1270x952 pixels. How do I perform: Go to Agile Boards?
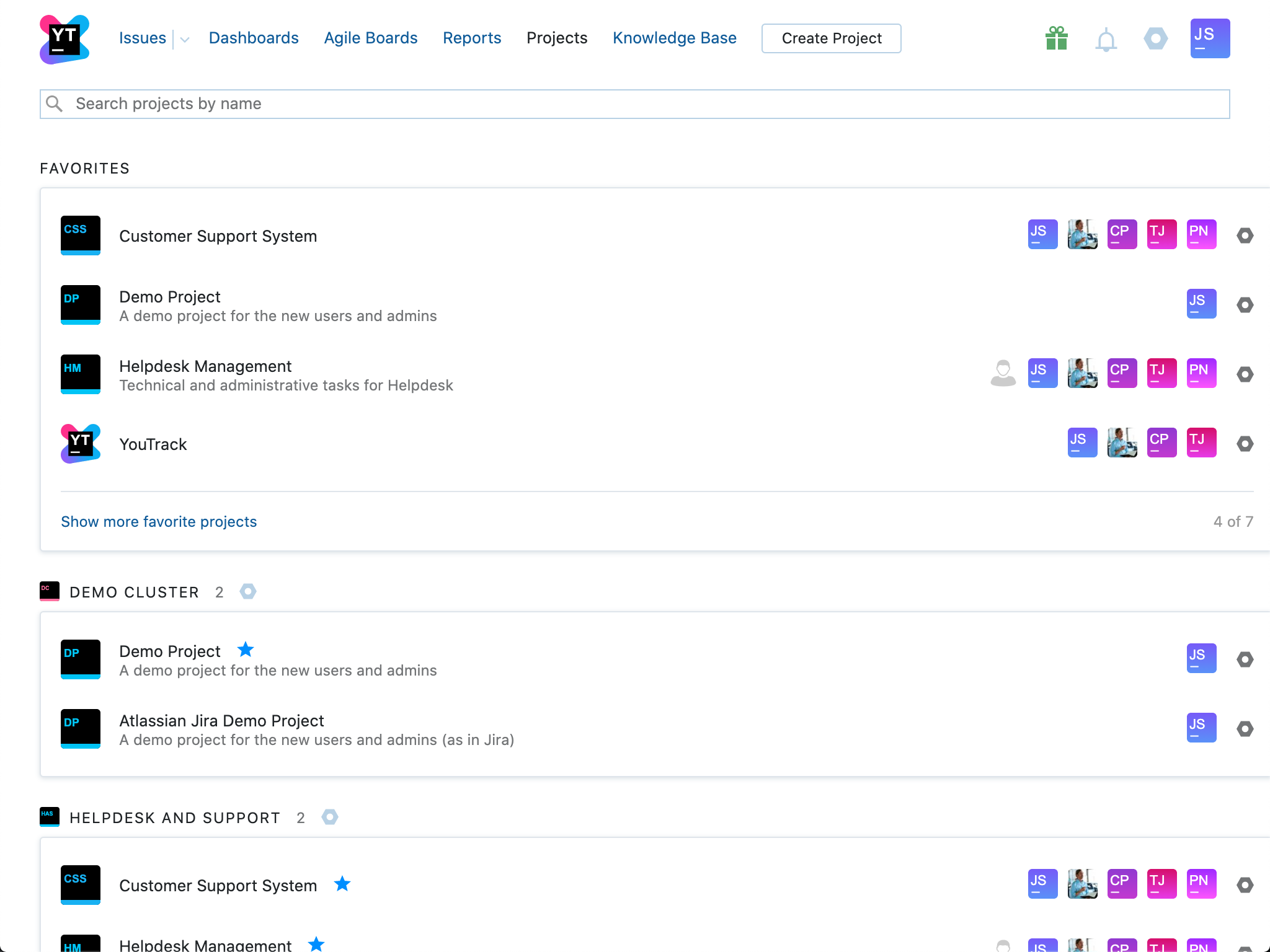click(x=370, y=38)
